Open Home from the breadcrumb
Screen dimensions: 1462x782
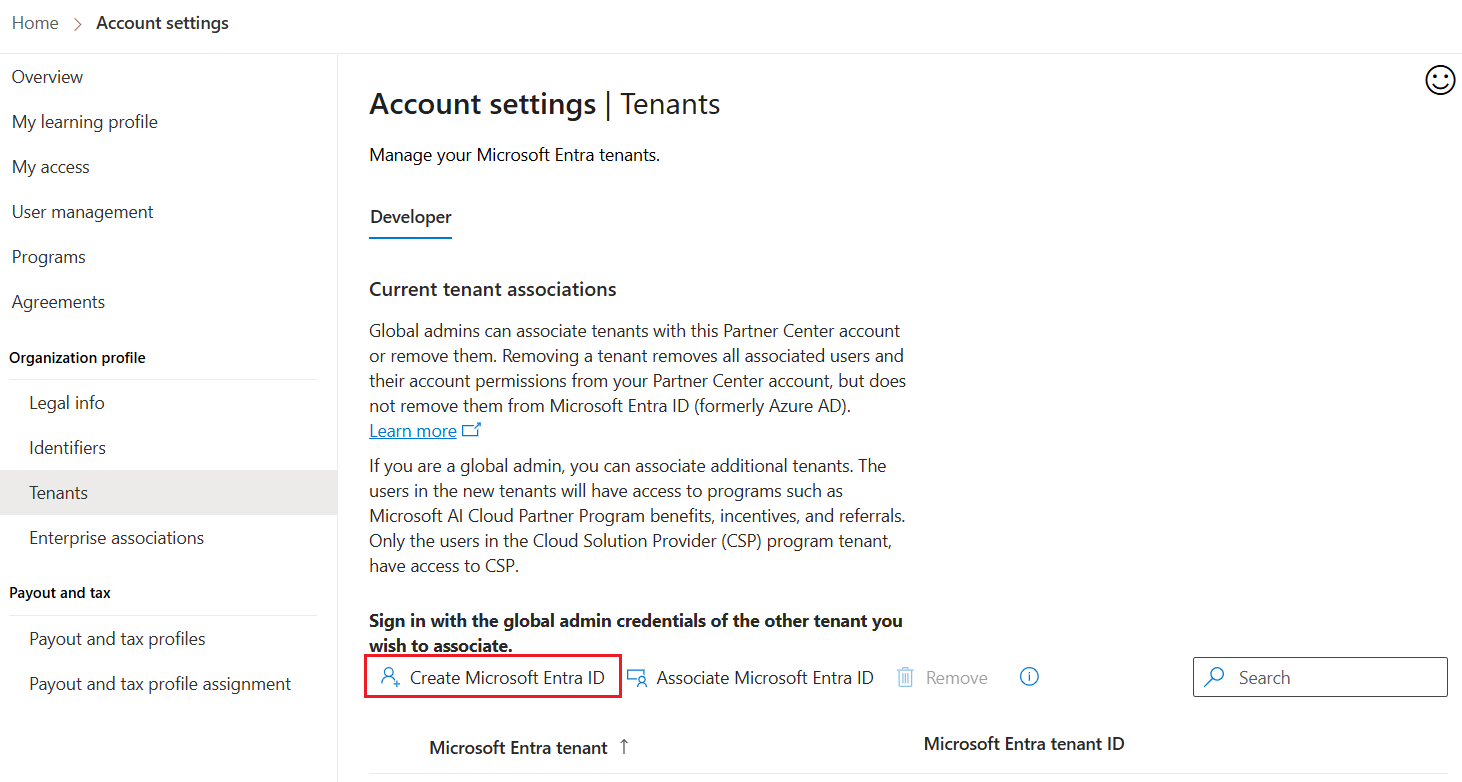pos(35,22)
